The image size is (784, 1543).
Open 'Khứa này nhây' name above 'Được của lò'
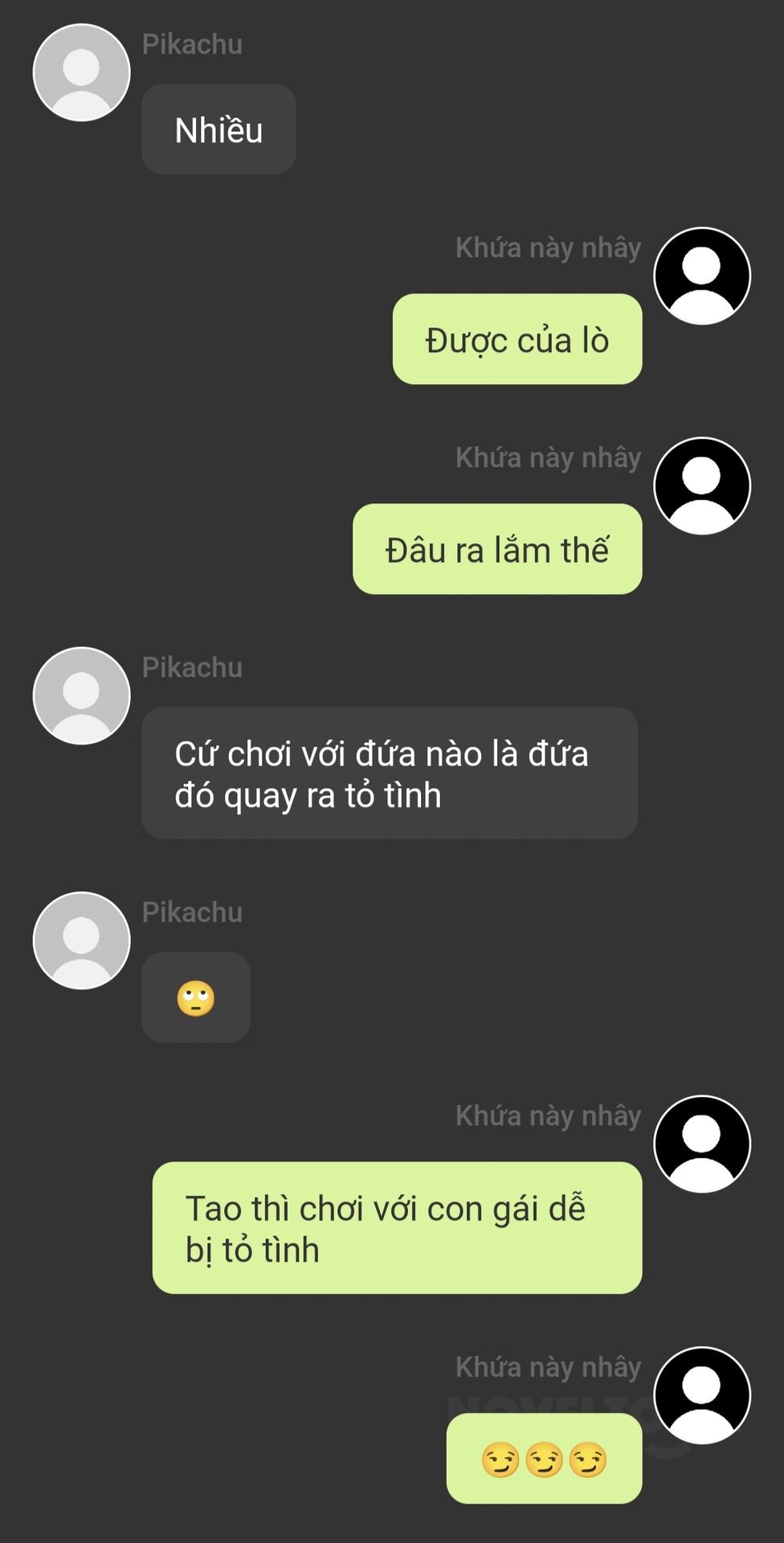click(x=549, y=248)
